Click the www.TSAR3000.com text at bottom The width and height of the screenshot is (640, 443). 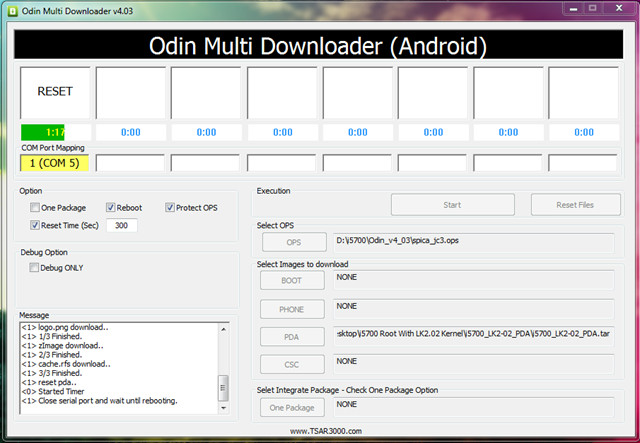tap(326, 431)
